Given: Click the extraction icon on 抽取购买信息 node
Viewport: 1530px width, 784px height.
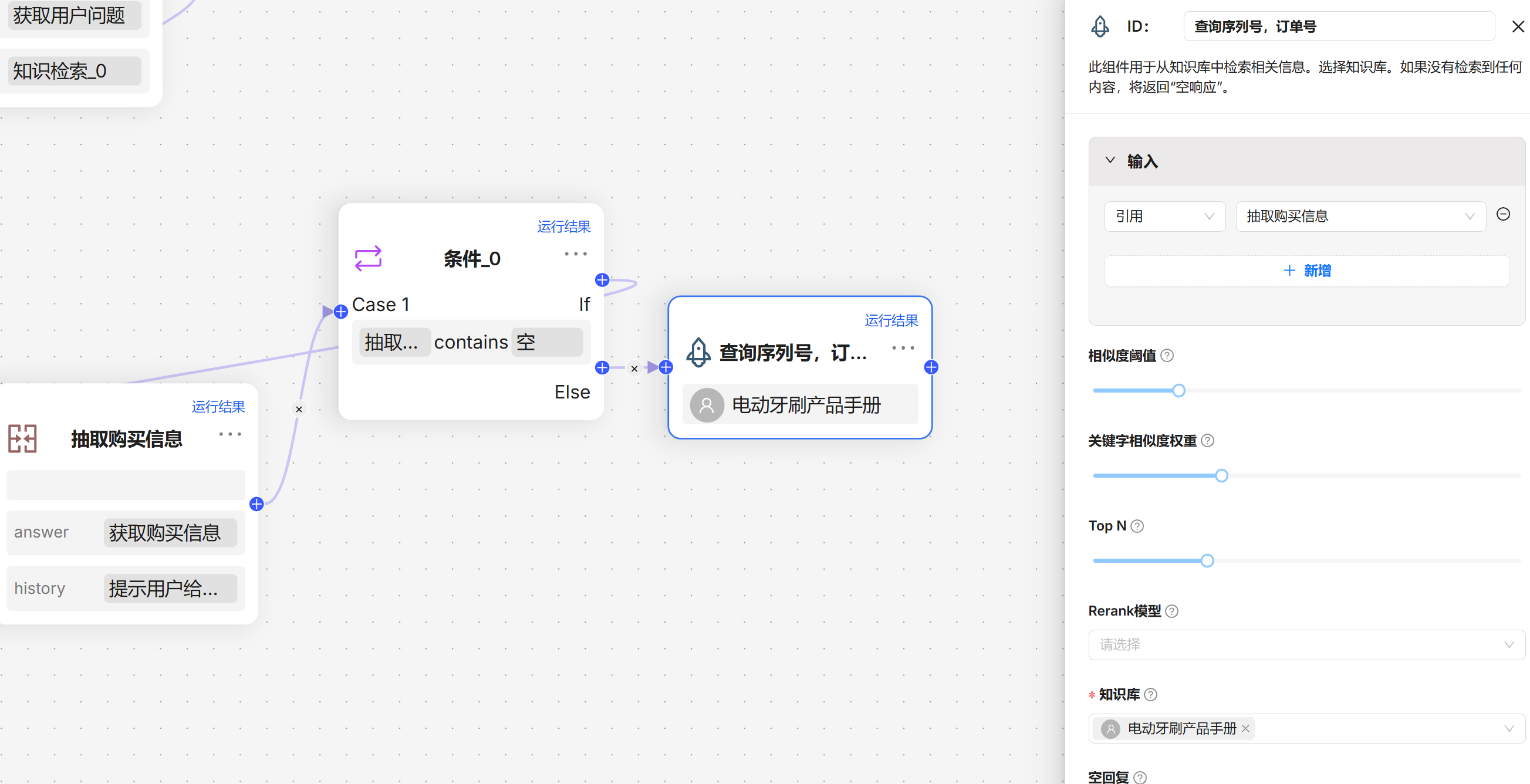Looking at the screenshot, I should click(22, 438).
